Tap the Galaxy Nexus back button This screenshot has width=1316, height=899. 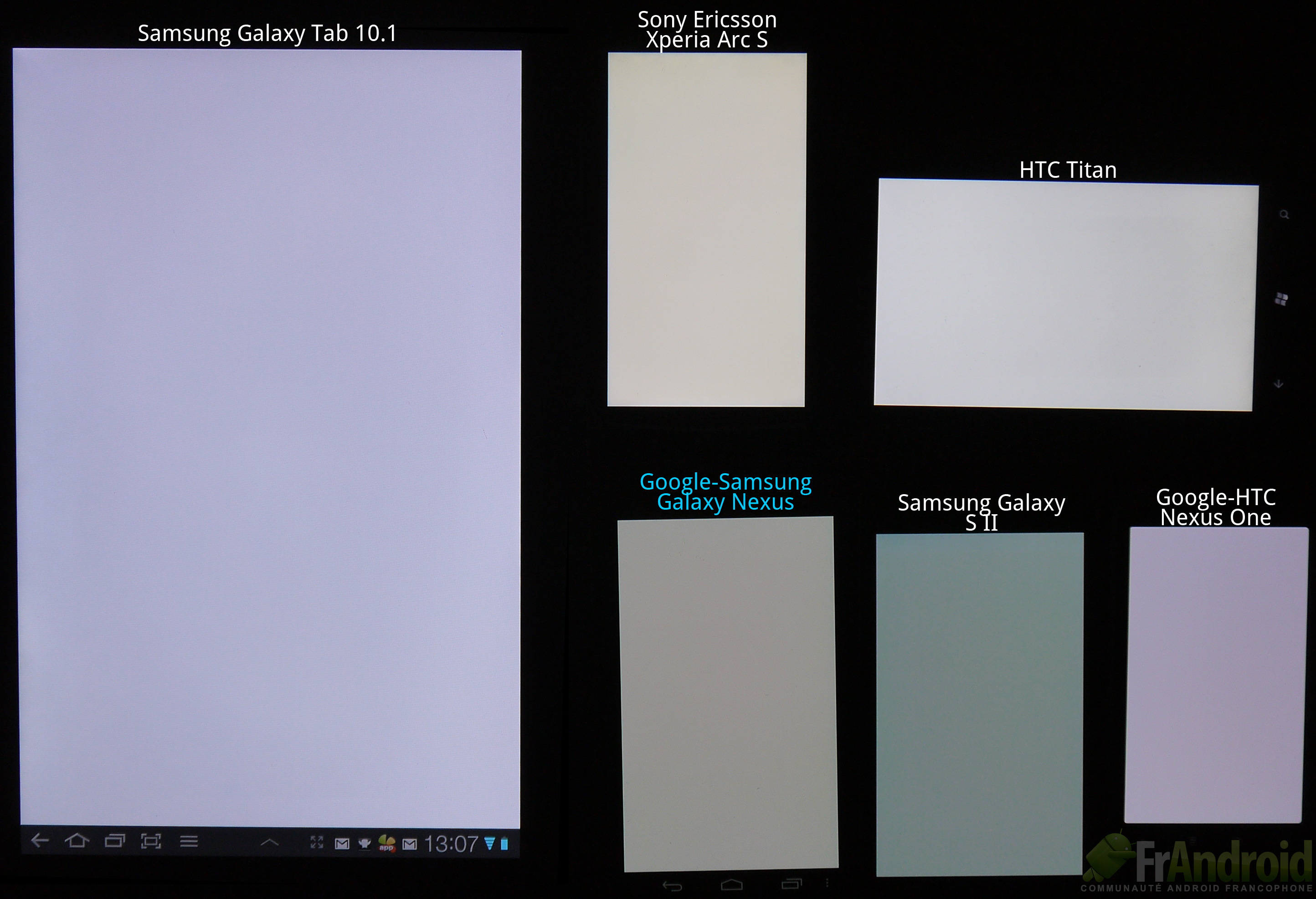click(x=672, y=886)
